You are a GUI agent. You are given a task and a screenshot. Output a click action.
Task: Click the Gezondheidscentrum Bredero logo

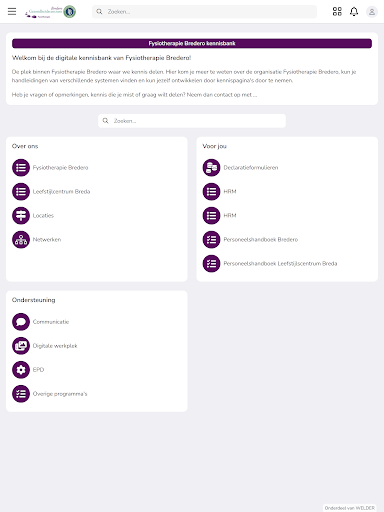tap(50, 12)
